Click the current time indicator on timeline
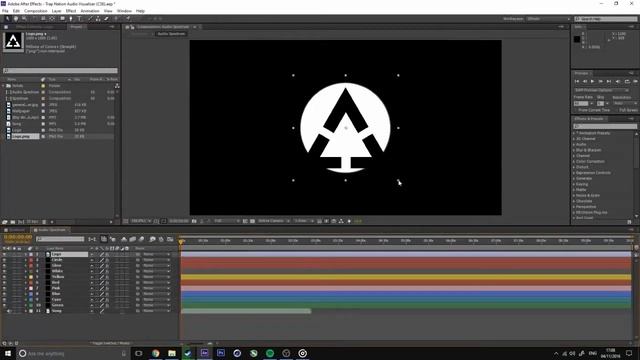The width and height of the screenshot is (640, 360). click(181, 242)
